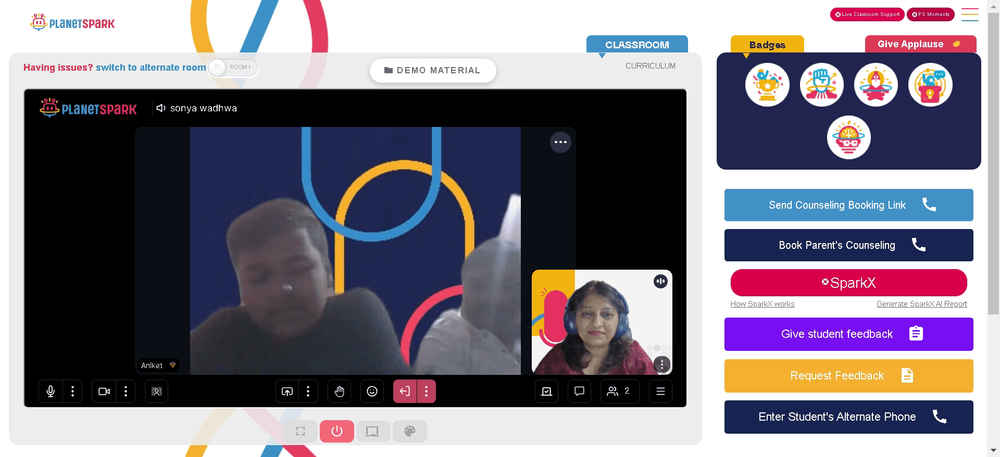Click the Give student feedback button
The height and width of the screenshot is (457, 1000).
(x=848, y=334)
